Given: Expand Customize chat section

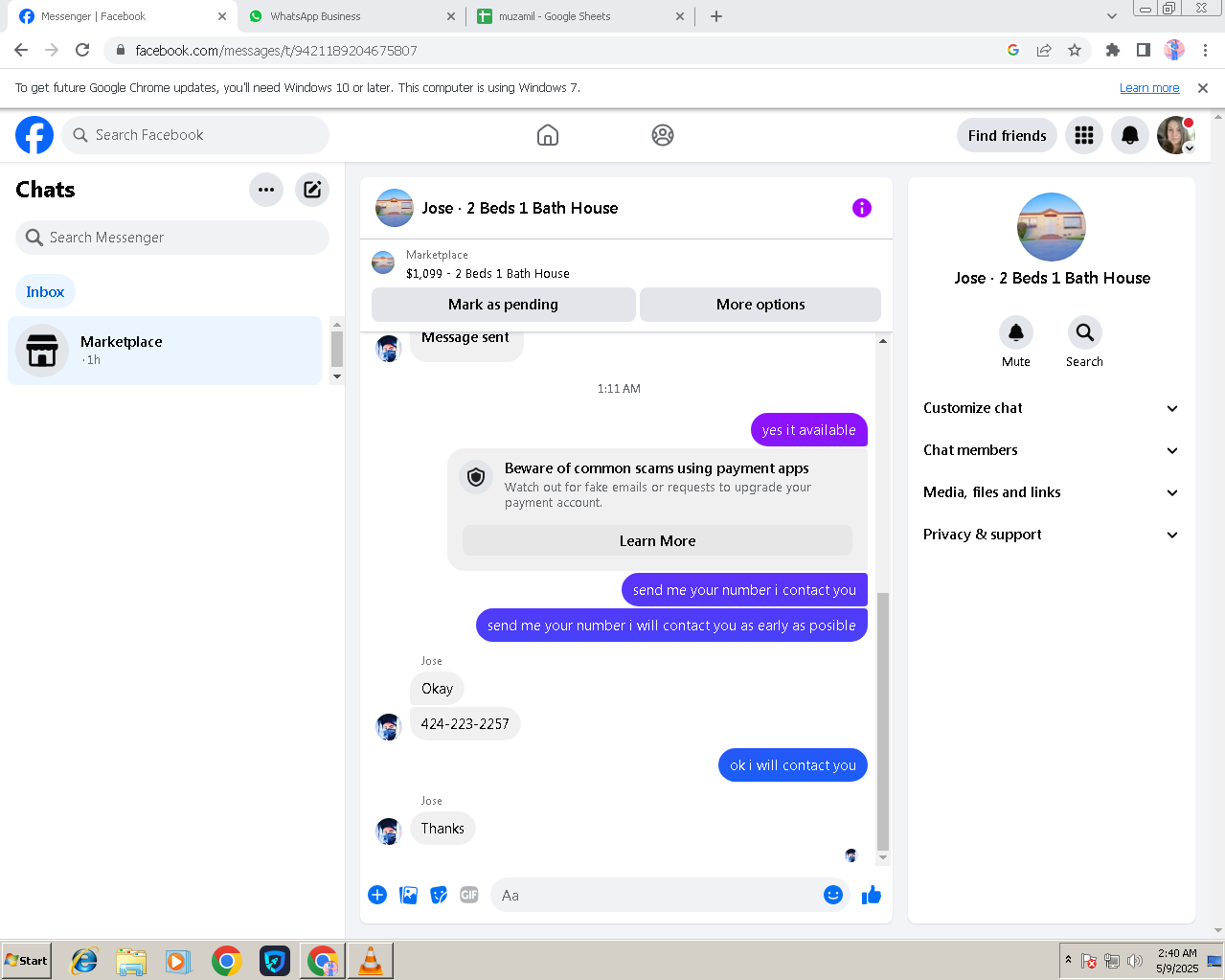Looking at the screenshot, I should 1051,408.
